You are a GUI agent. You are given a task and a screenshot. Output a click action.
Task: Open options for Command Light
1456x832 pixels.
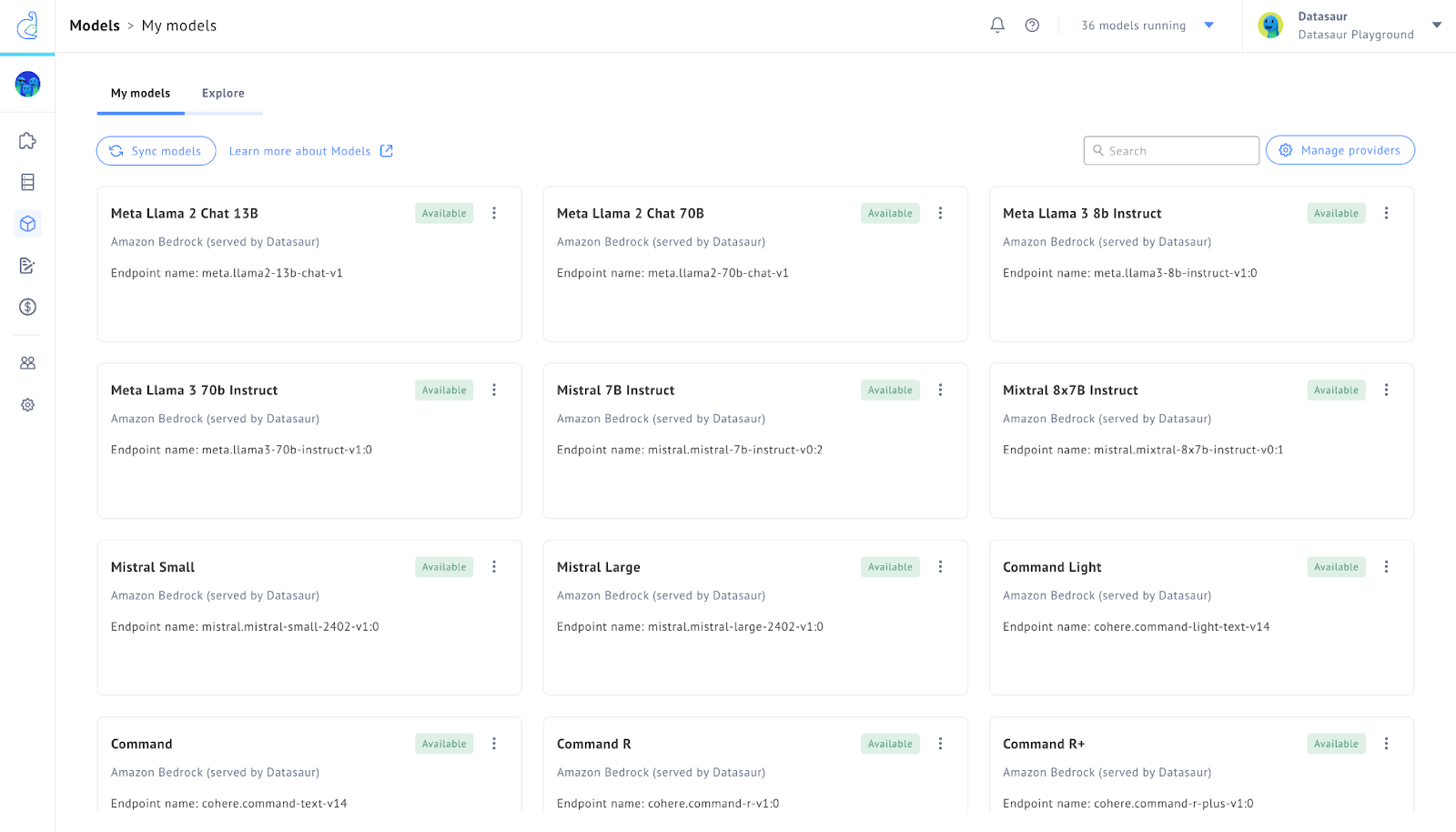1386,566
